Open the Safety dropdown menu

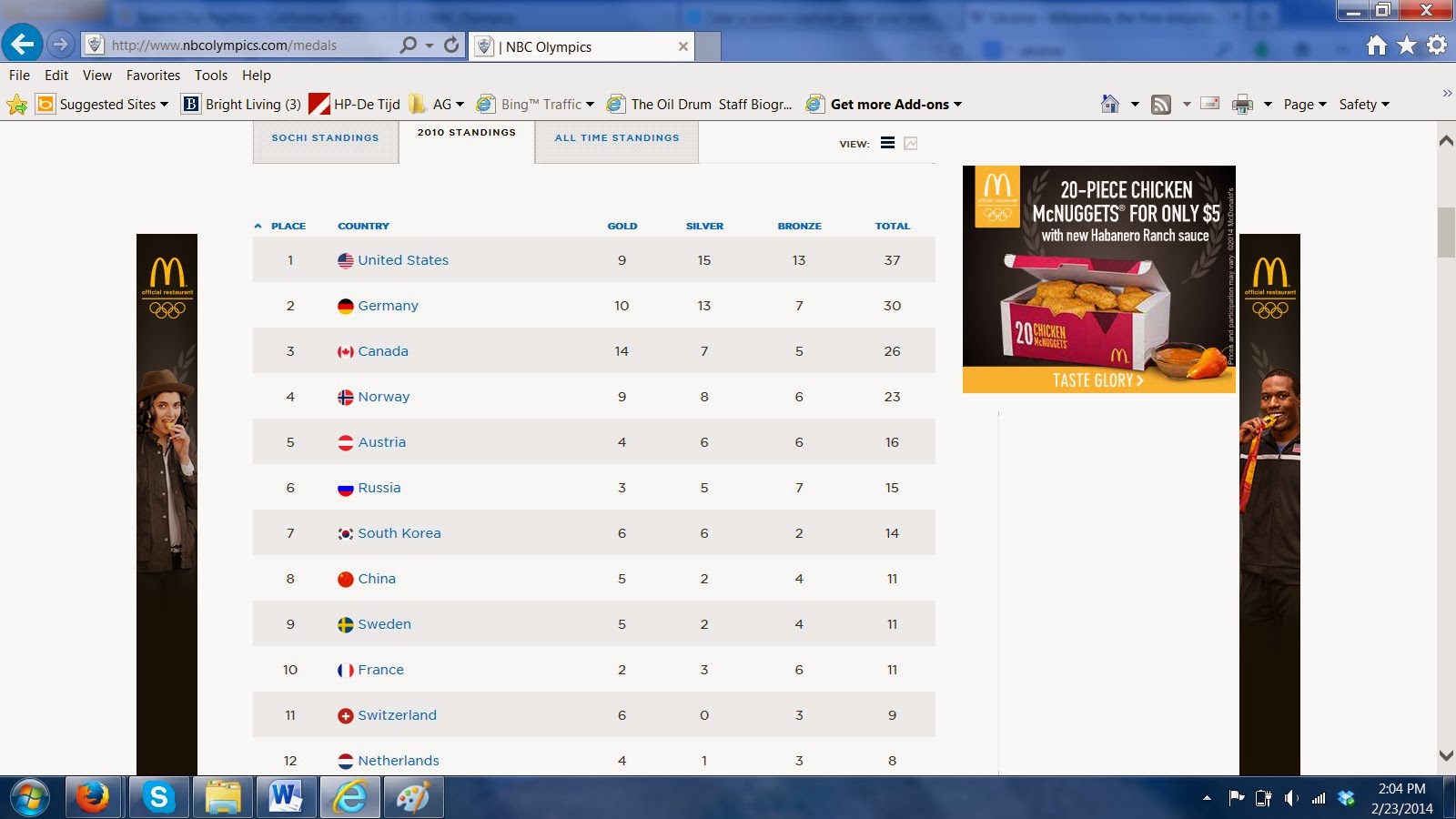click(x=1364, y=105)
